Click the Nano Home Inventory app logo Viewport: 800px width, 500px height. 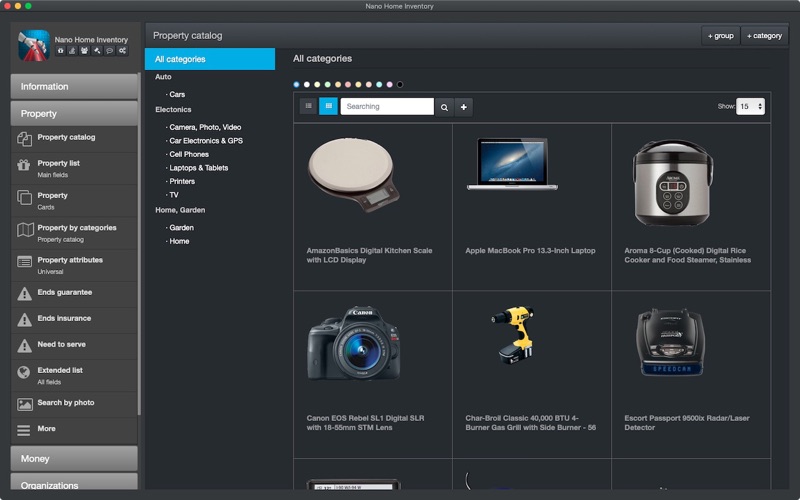(x=34, y=45)
